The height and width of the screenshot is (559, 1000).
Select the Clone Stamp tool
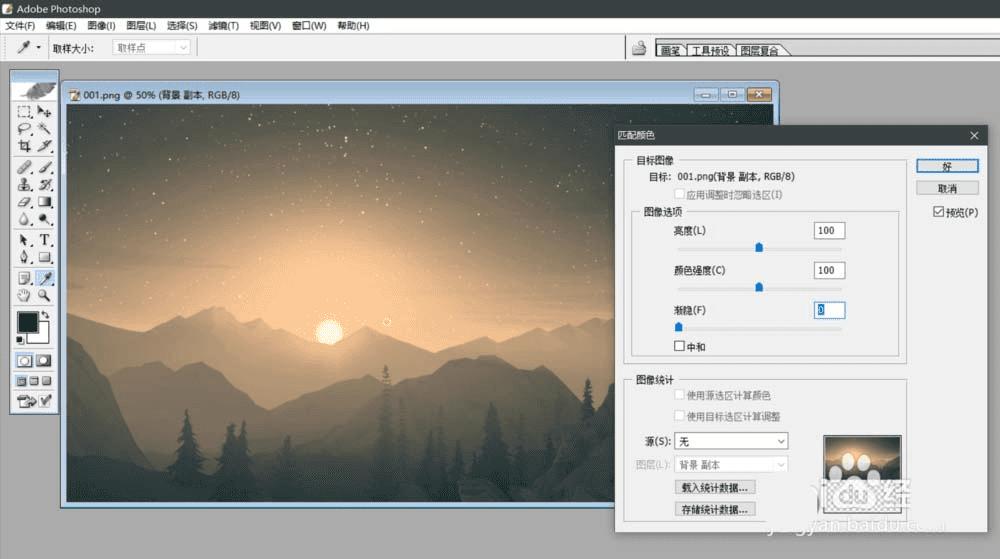tap(24, 185)
